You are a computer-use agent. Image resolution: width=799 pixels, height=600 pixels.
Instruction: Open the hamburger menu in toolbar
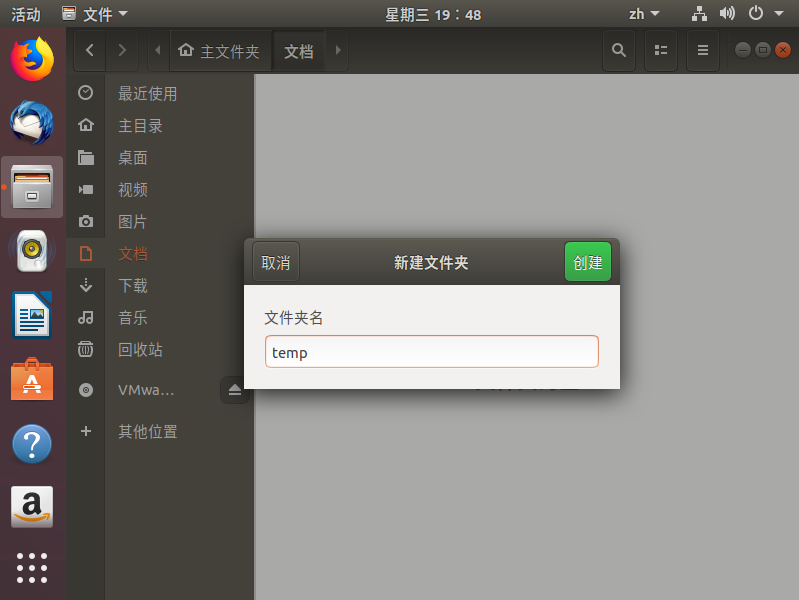703,50
